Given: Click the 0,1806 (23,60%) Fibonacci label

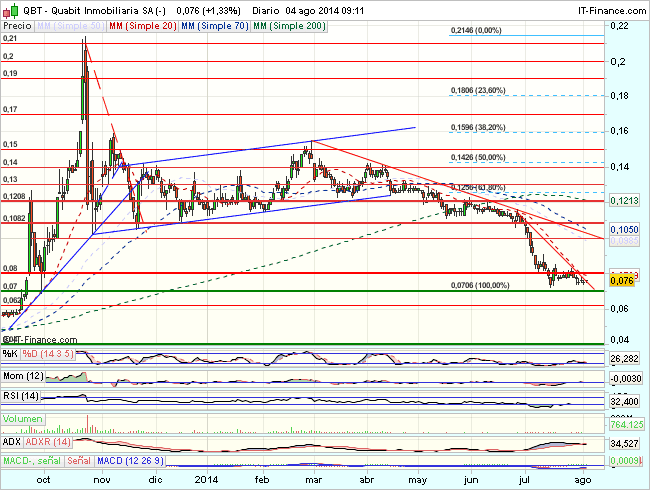Looking at the screenshot, I should coord(478,90).
